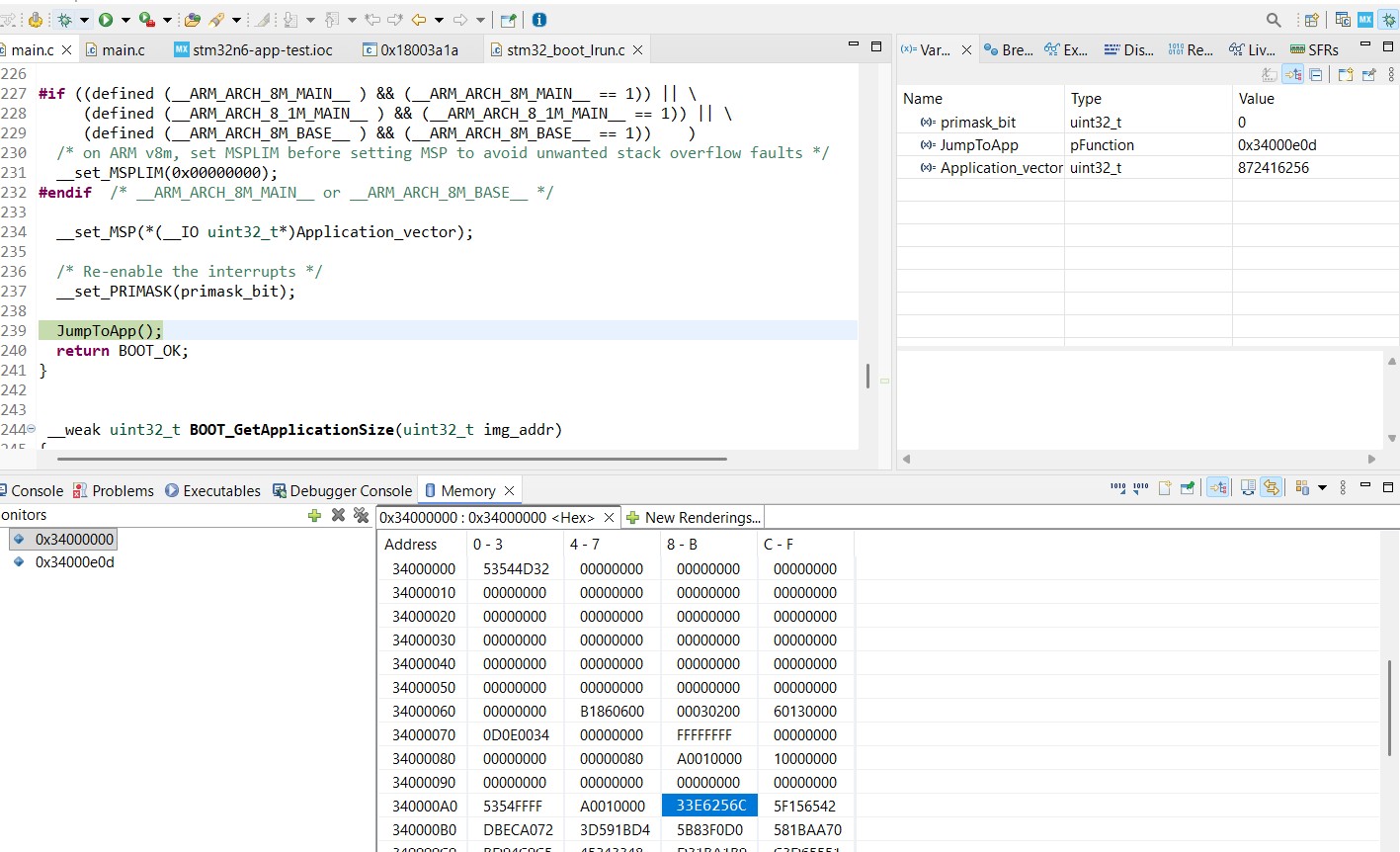Select the 0x34000e0d memory monitor
The image size is (1400, 852).
[74, 563]
